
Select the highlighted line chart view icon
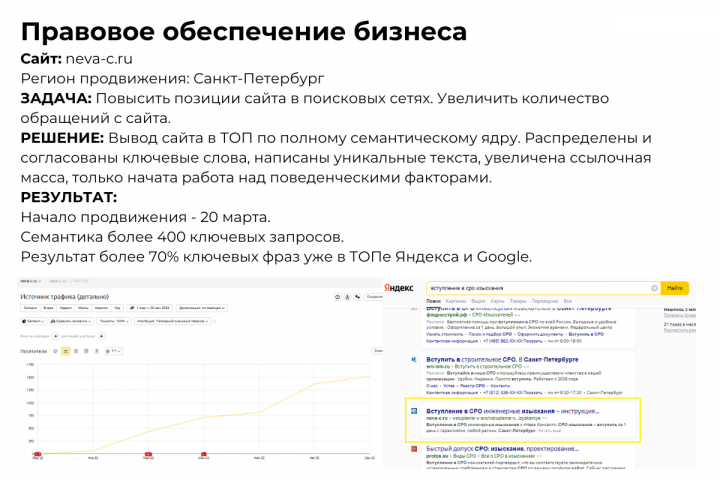[66, 351]
